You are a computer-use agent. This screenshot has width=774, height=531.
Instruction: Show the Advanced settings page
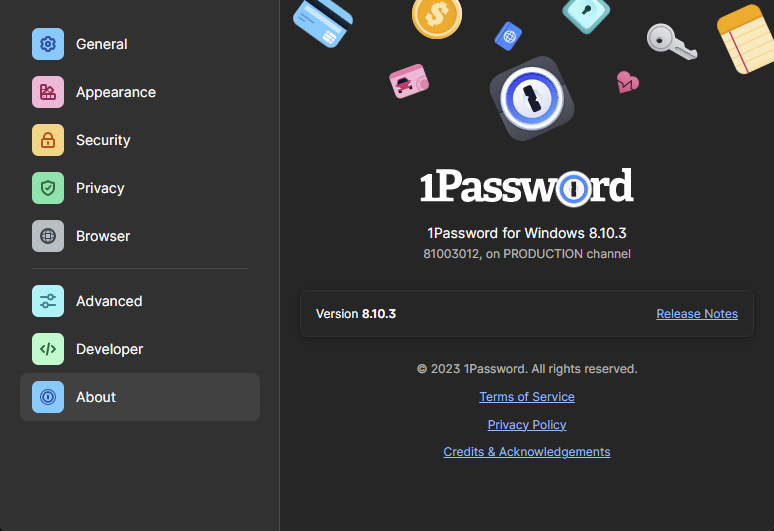click(109, 301)
